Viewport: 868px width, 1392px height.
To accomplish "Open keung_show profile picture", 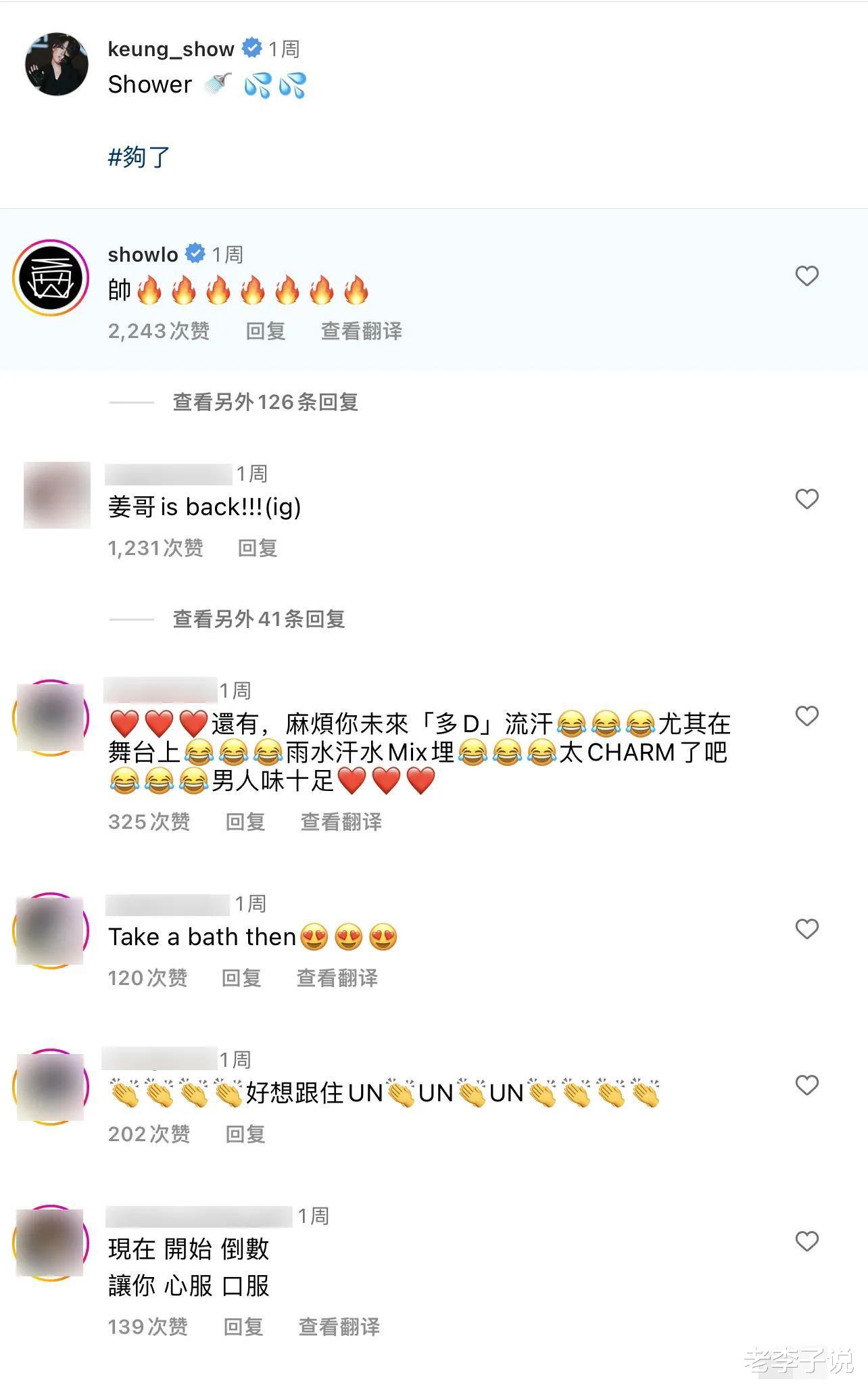I will pyautogui.click(x=57, y=64).
